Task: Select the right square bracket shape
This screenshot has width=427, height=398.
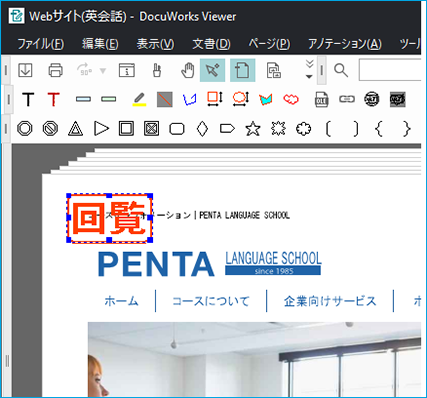Action: [x=356, y=129]
